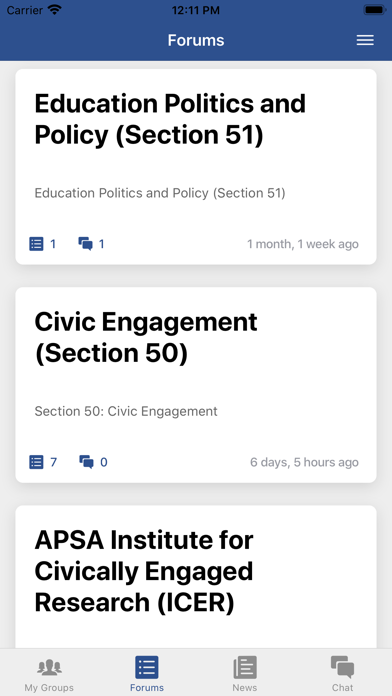The height and width of the screenshot is (696, 392).
Task: Click "1 month, 1 week ago" timestamp
Action: (303, 244)
